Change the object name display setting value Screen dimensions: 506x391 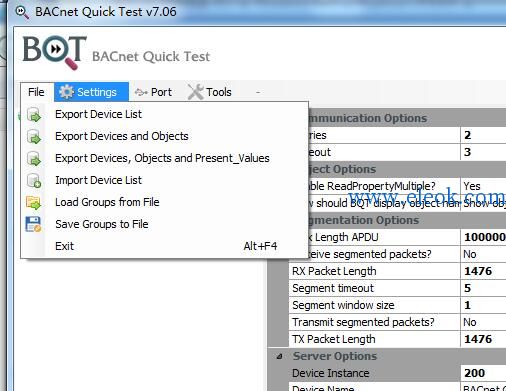[483, 203]
